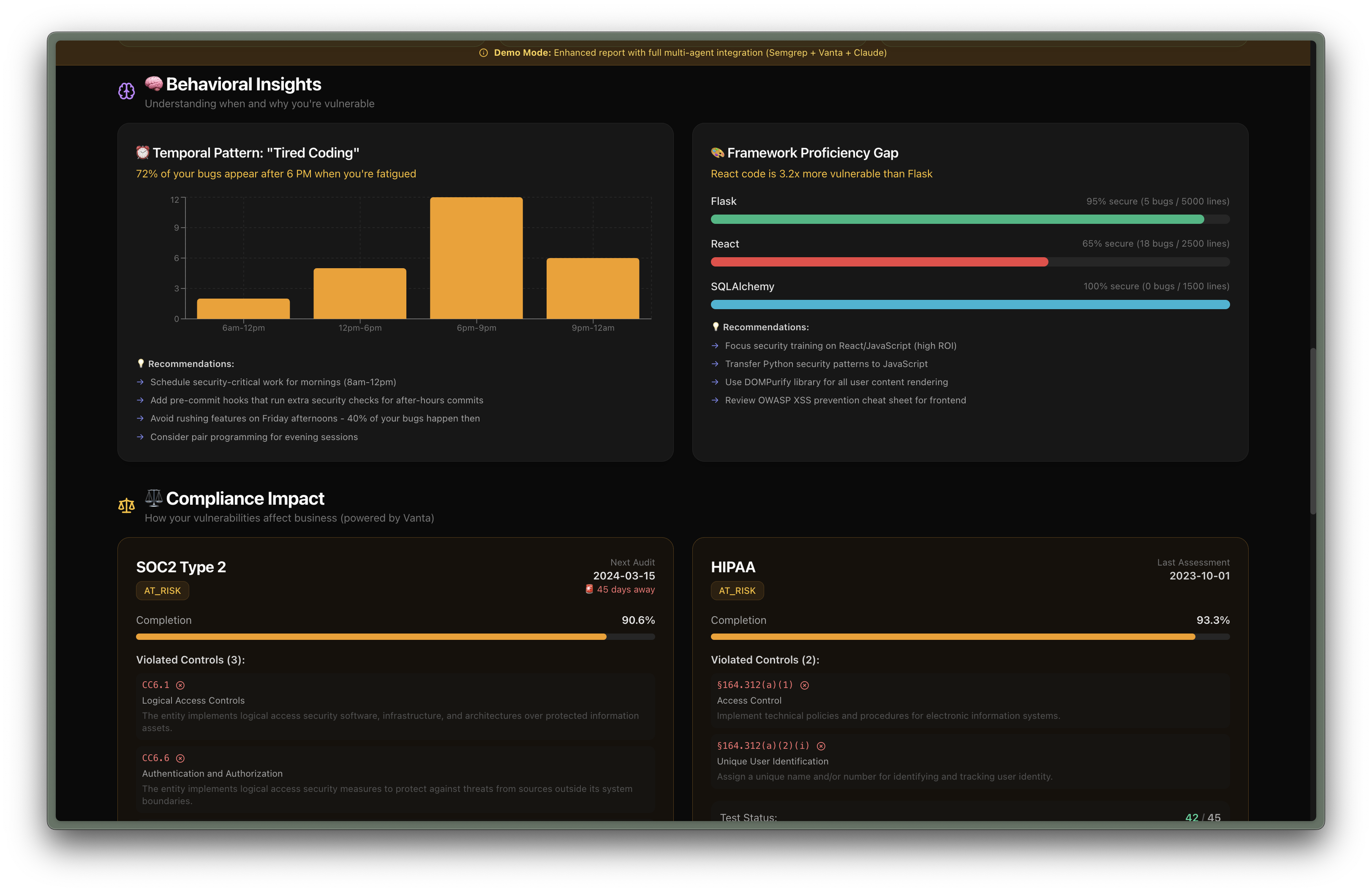
Task: Click the info icon in the Demo Mode banner
Action: click(x=483, y=53)
